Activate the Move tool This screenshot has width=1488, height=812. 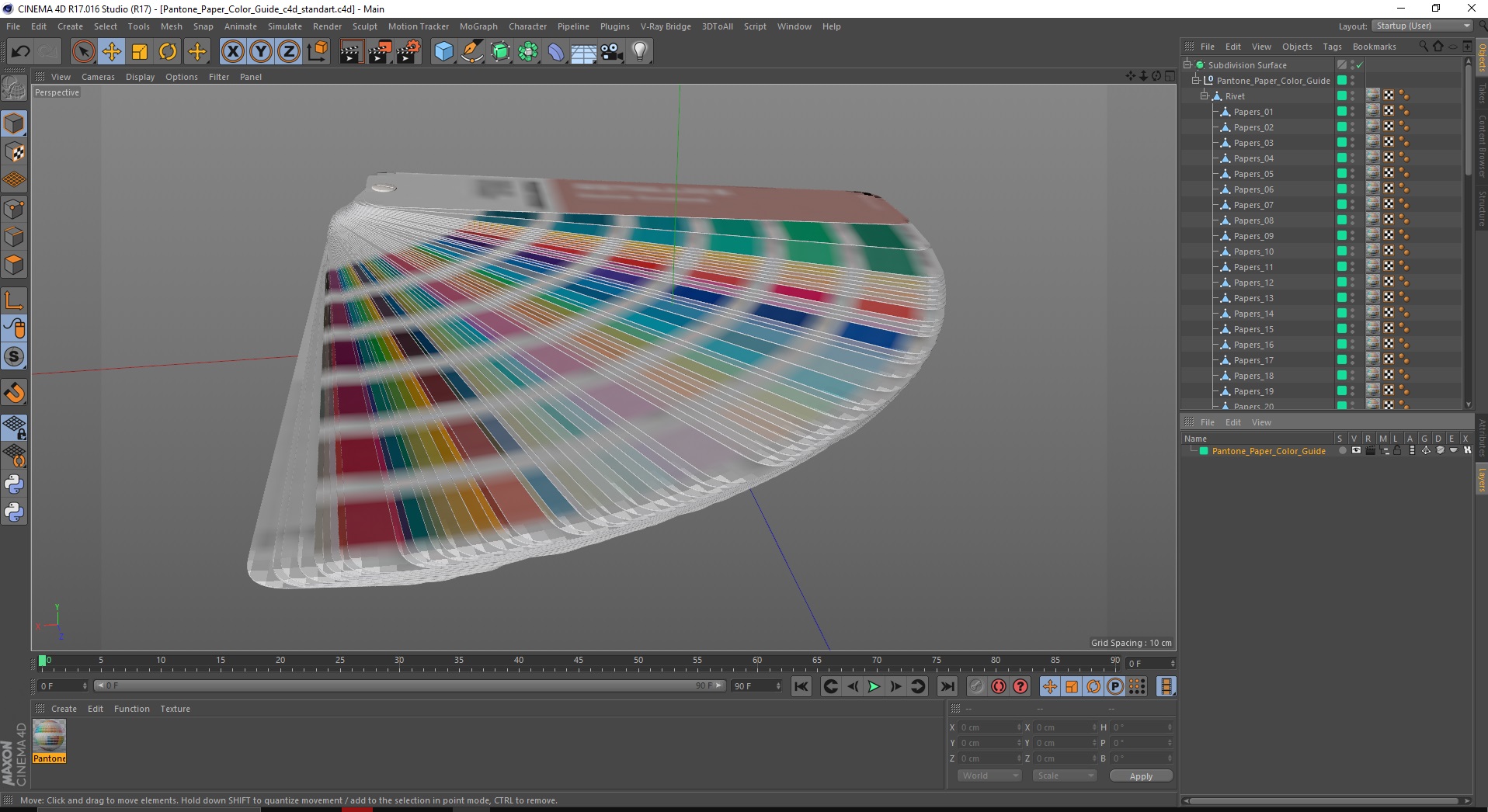point(112,52)
